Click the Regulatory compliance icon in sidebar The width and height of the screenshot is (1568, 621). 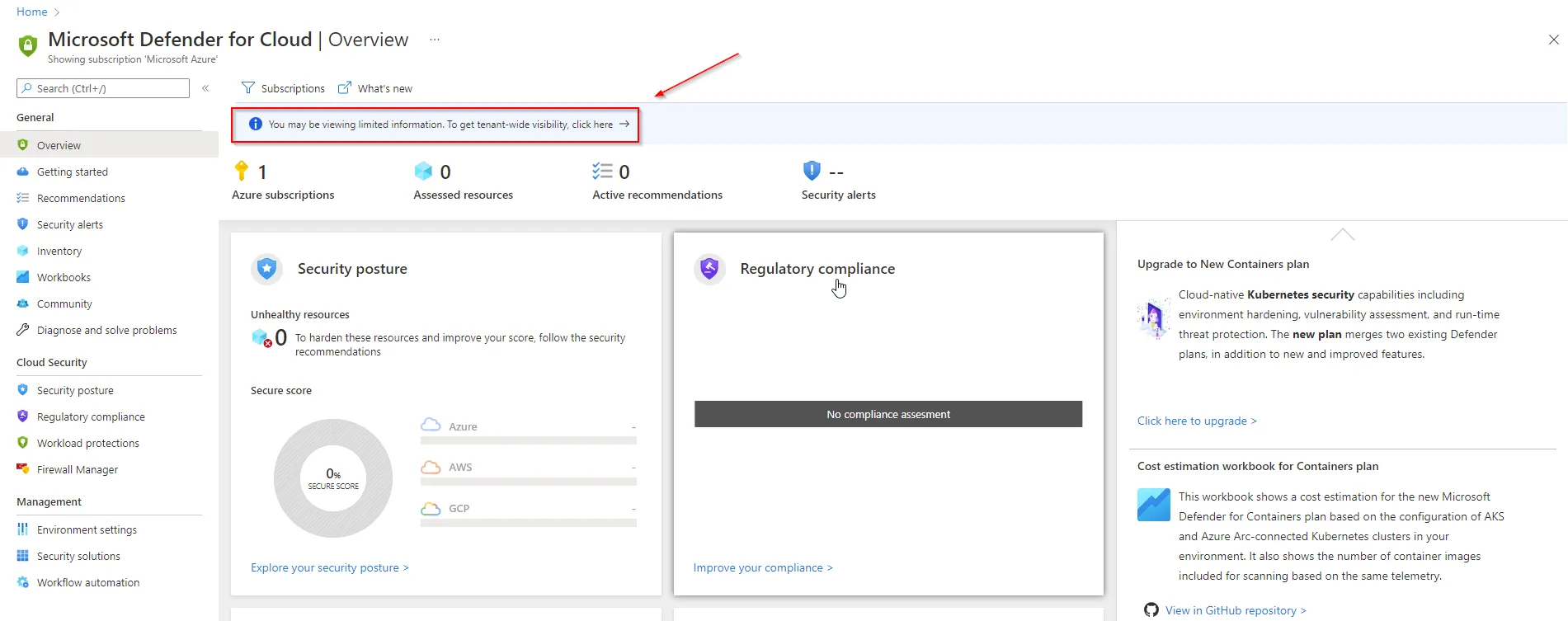point(23,416)
